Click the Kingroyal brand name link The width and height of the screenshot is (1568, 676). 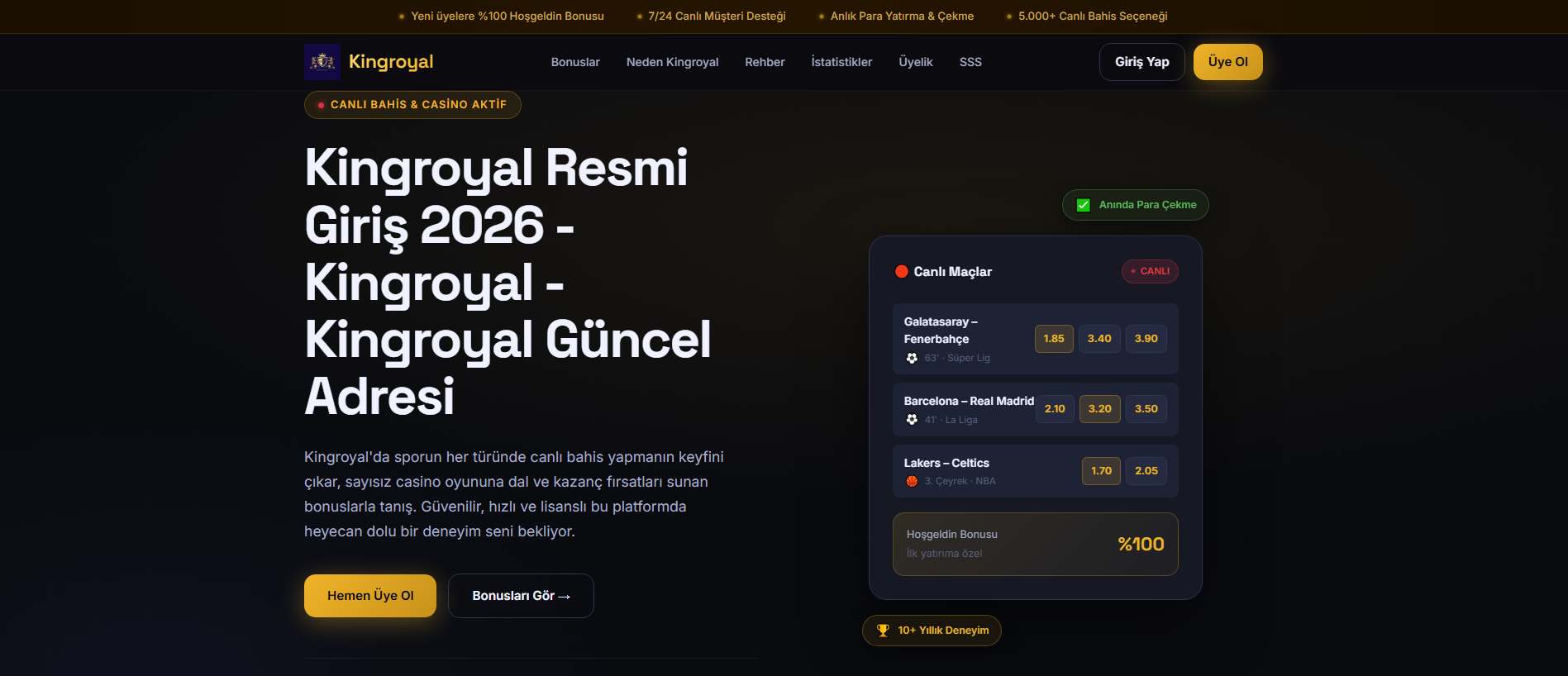coord(391,62)
